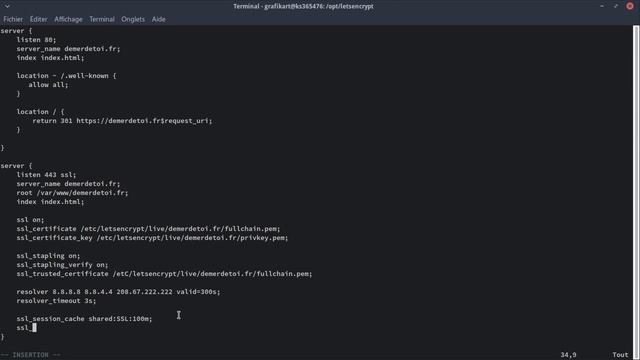Click the 'ssl_' line with the cursor
The width and height of the screenshot is (640, 360).
click(x=26, y=327)
